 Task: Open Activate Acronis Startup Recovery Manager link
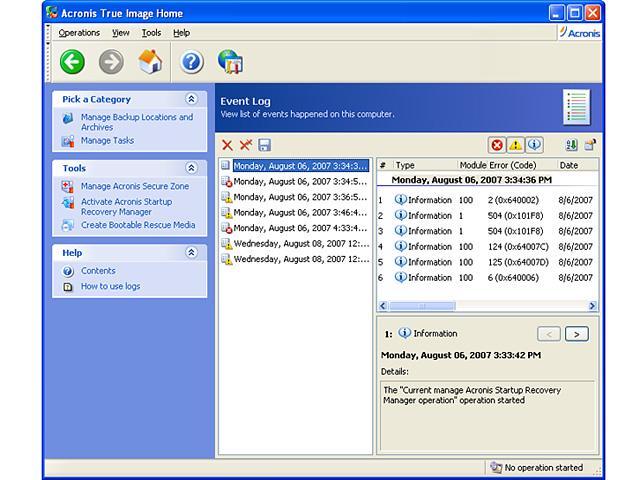point(127,207)
